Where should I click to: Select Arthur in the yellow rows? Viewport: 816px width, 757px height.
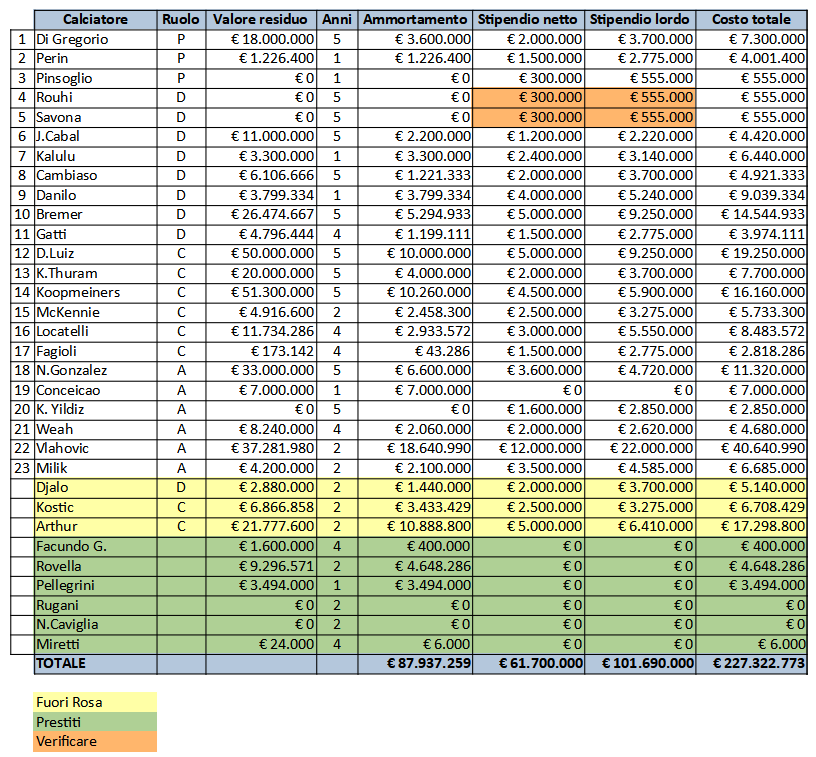coord(95,526)
